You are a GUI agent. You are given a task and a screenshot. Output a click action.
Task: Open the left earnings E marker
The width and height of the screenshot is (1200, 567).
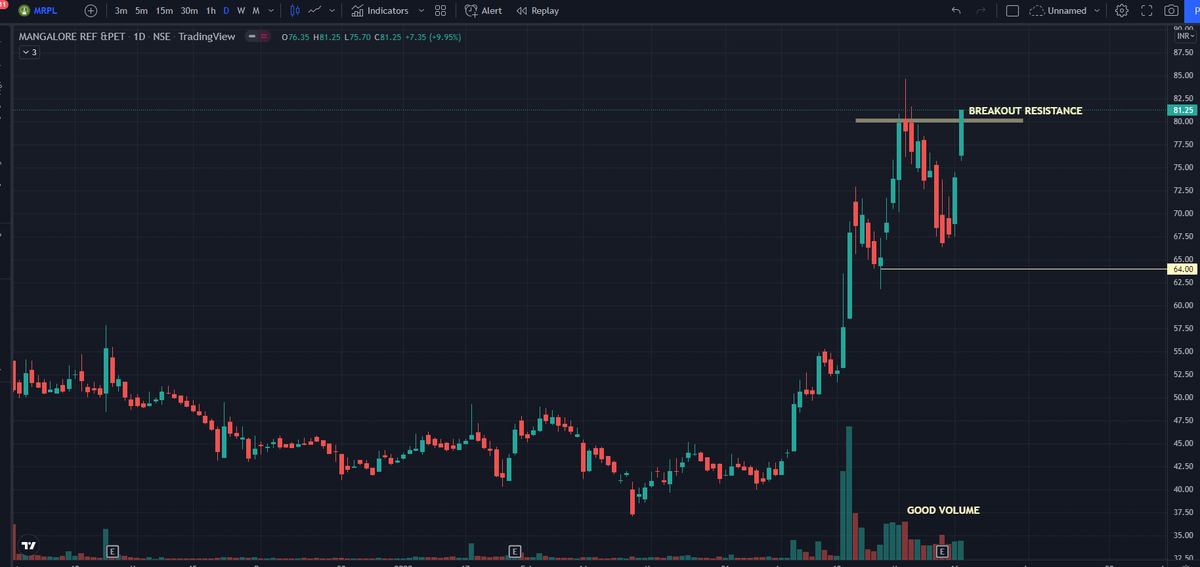[x=112, y=551]
